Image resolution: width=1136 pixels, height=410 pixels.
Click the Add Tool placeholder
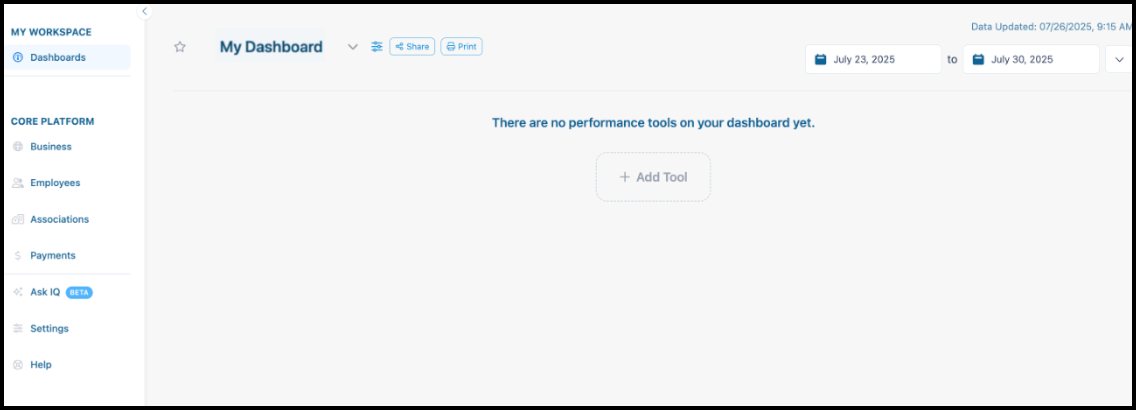click(x=653, y=177)
